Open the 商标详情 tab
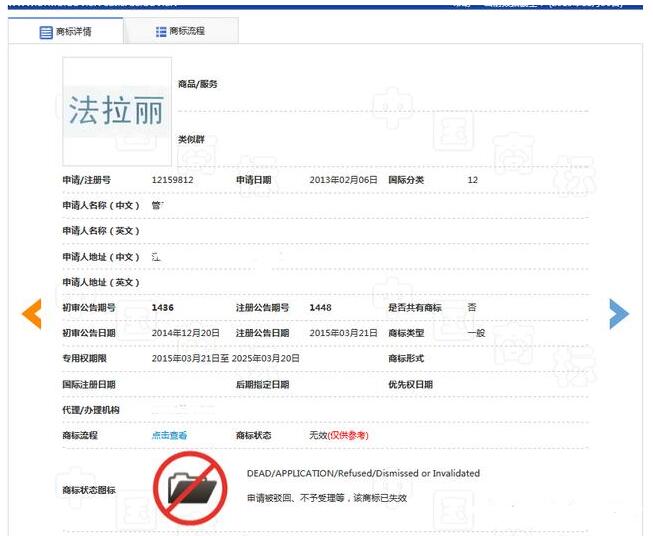 [65, 31]
